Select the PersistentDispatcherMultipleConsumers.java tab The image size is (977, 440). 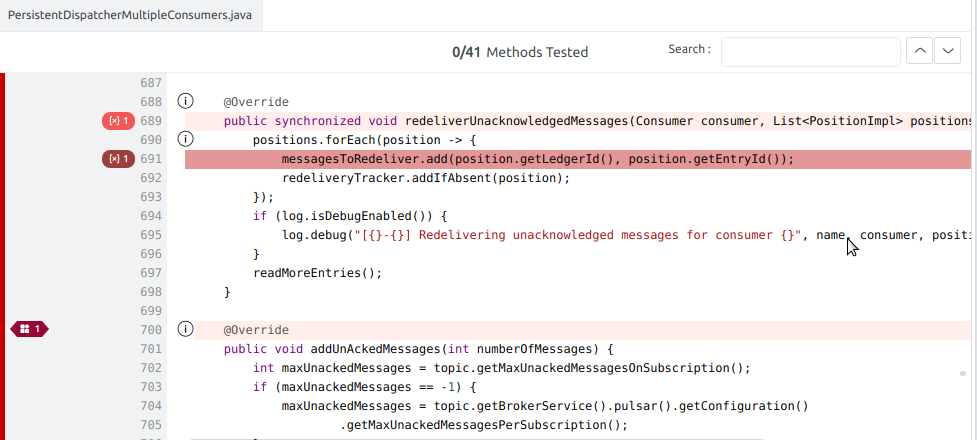point(130,17)
